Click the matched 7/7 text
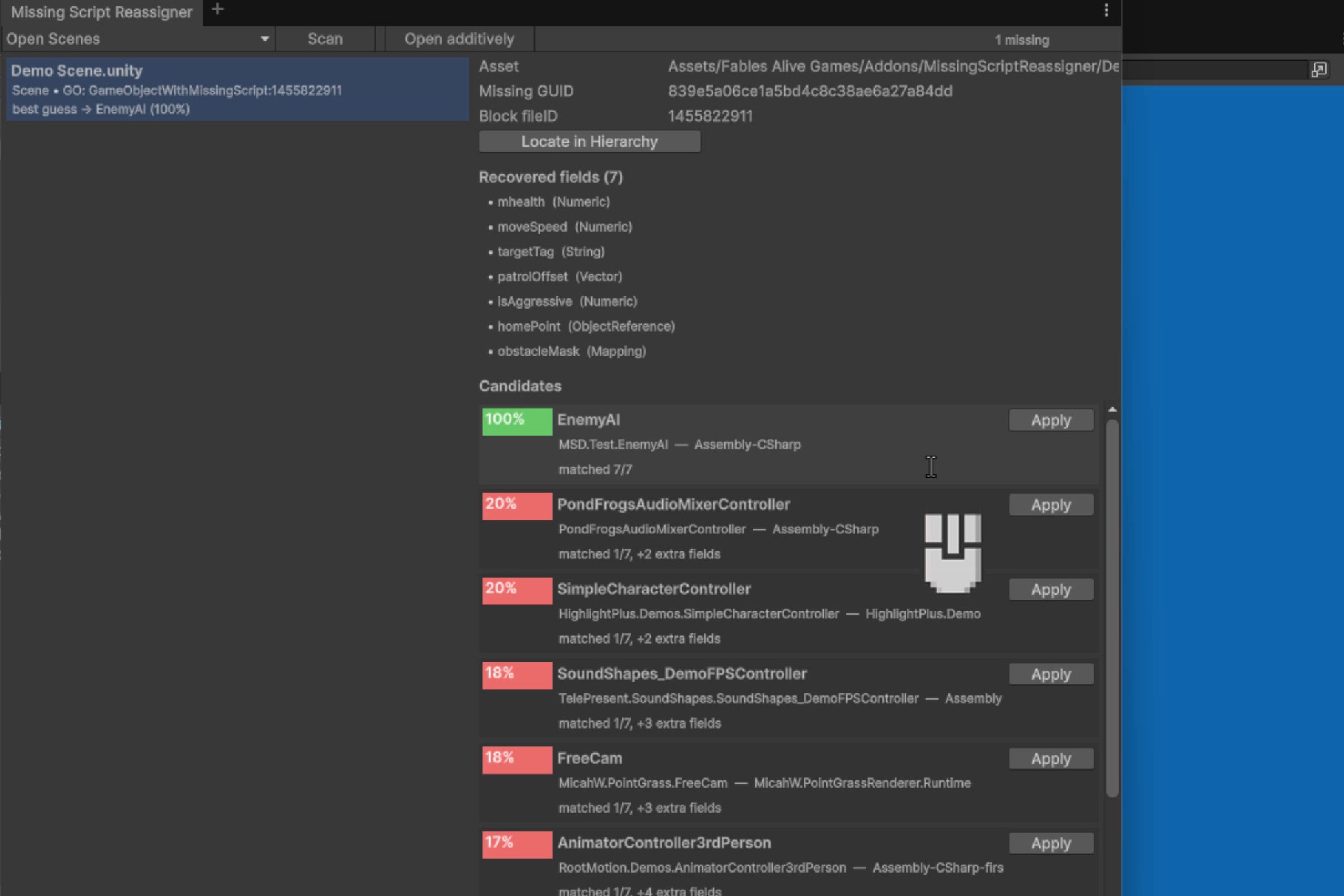The width and height of the screenshot is (1344, 896). 595,469
